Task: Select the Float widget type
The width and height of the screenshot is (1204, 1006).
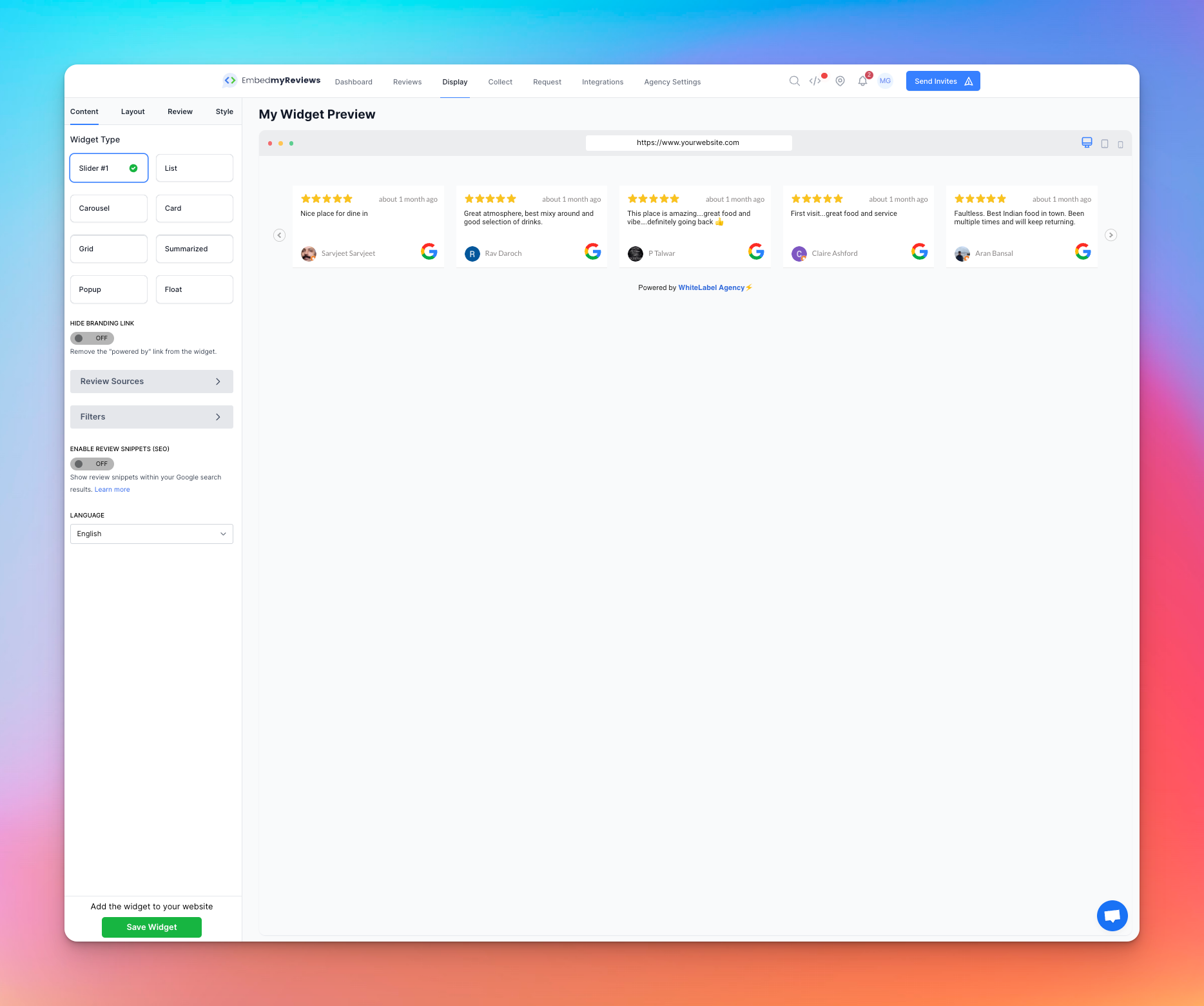Action: point(195,289)
